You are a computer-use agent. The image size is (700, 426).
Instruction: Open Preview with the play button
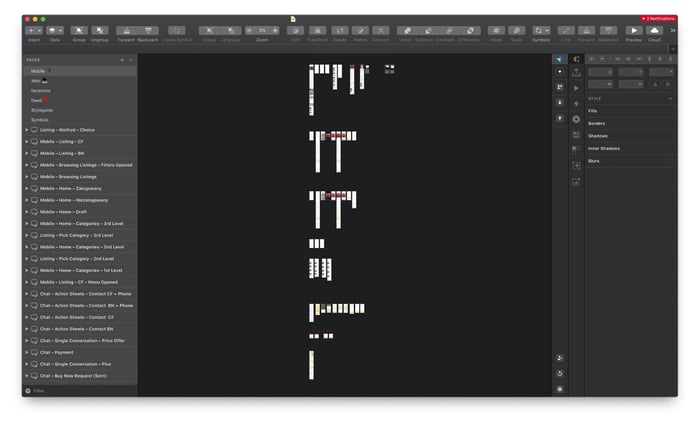tap(633, 31)
